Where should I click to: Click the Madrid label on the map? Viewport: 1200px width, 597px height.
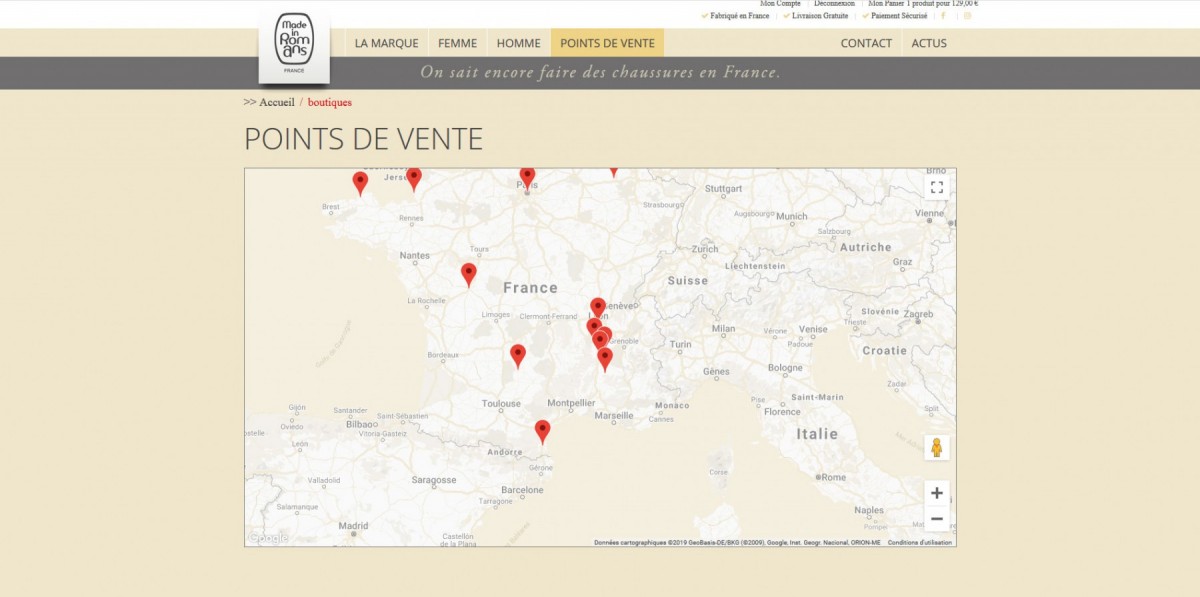point(353,526)
